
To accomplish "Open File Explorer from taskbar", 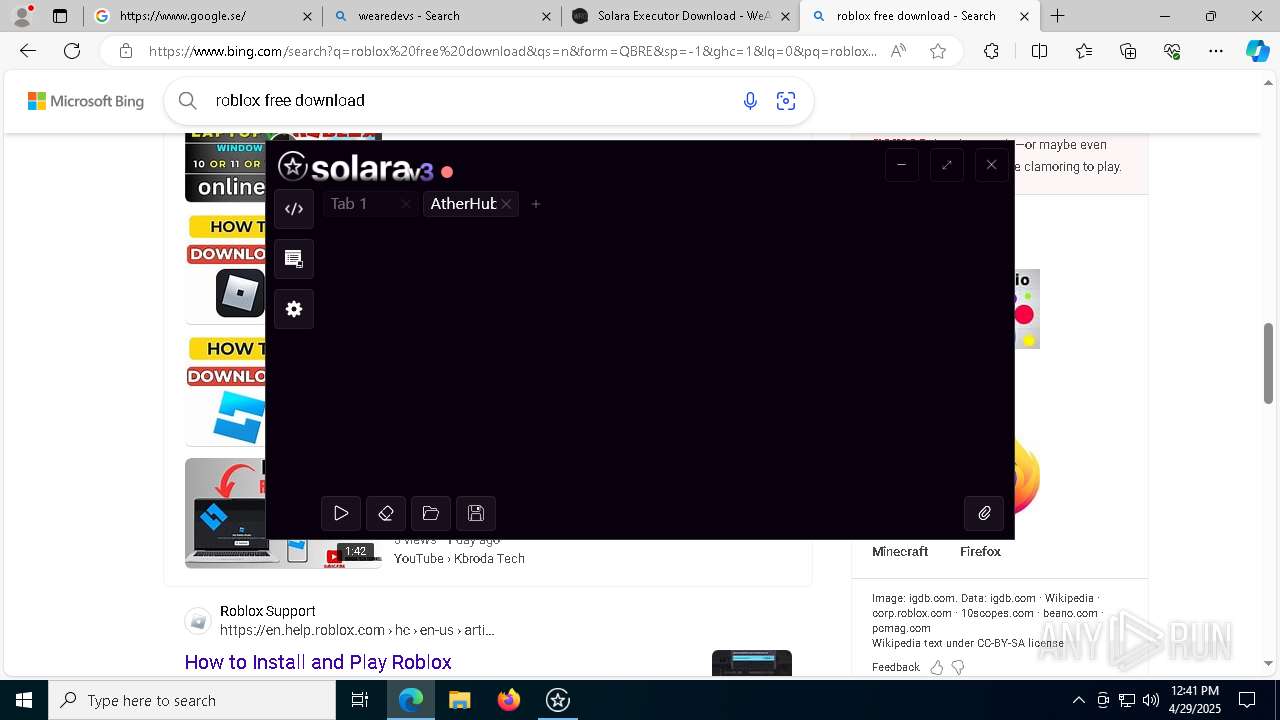I will (459, 700).
